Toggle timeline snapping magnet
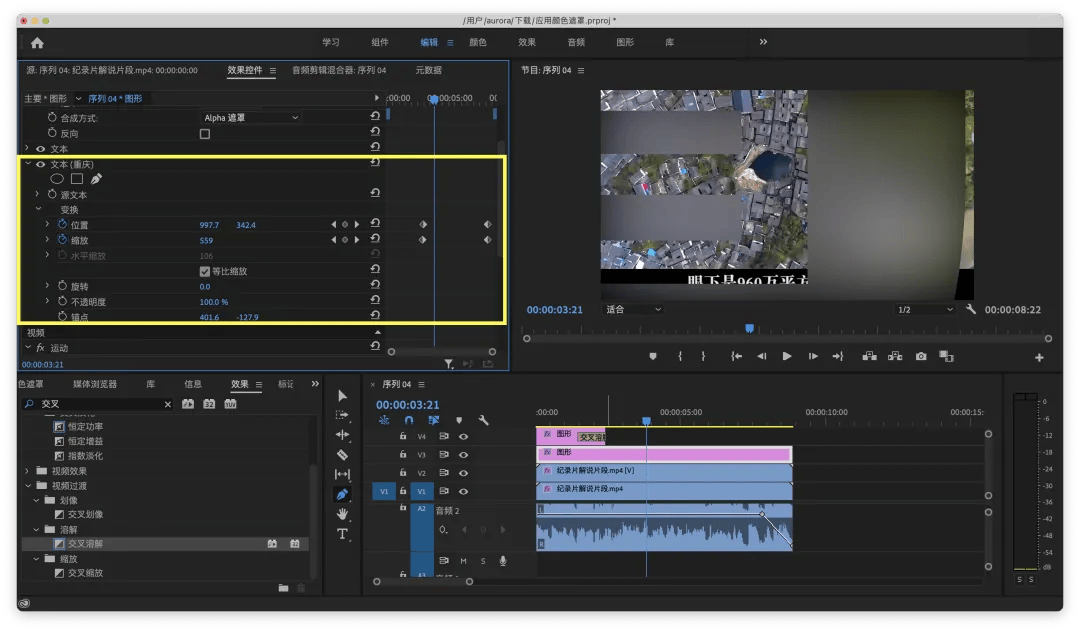The width and height of the screenshot is (1080, 631). click(409, 420)
